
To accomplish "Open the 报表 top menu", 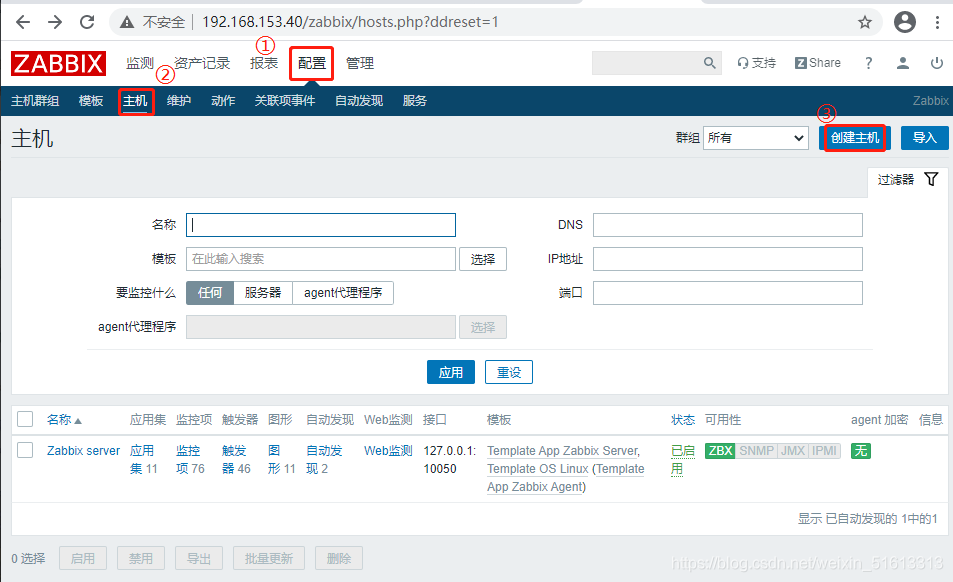I will click(264, 63).
